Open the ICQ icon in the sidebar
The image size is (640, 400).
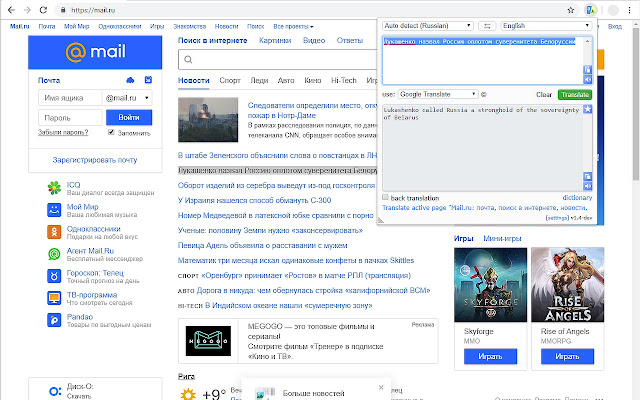[54, 189]
